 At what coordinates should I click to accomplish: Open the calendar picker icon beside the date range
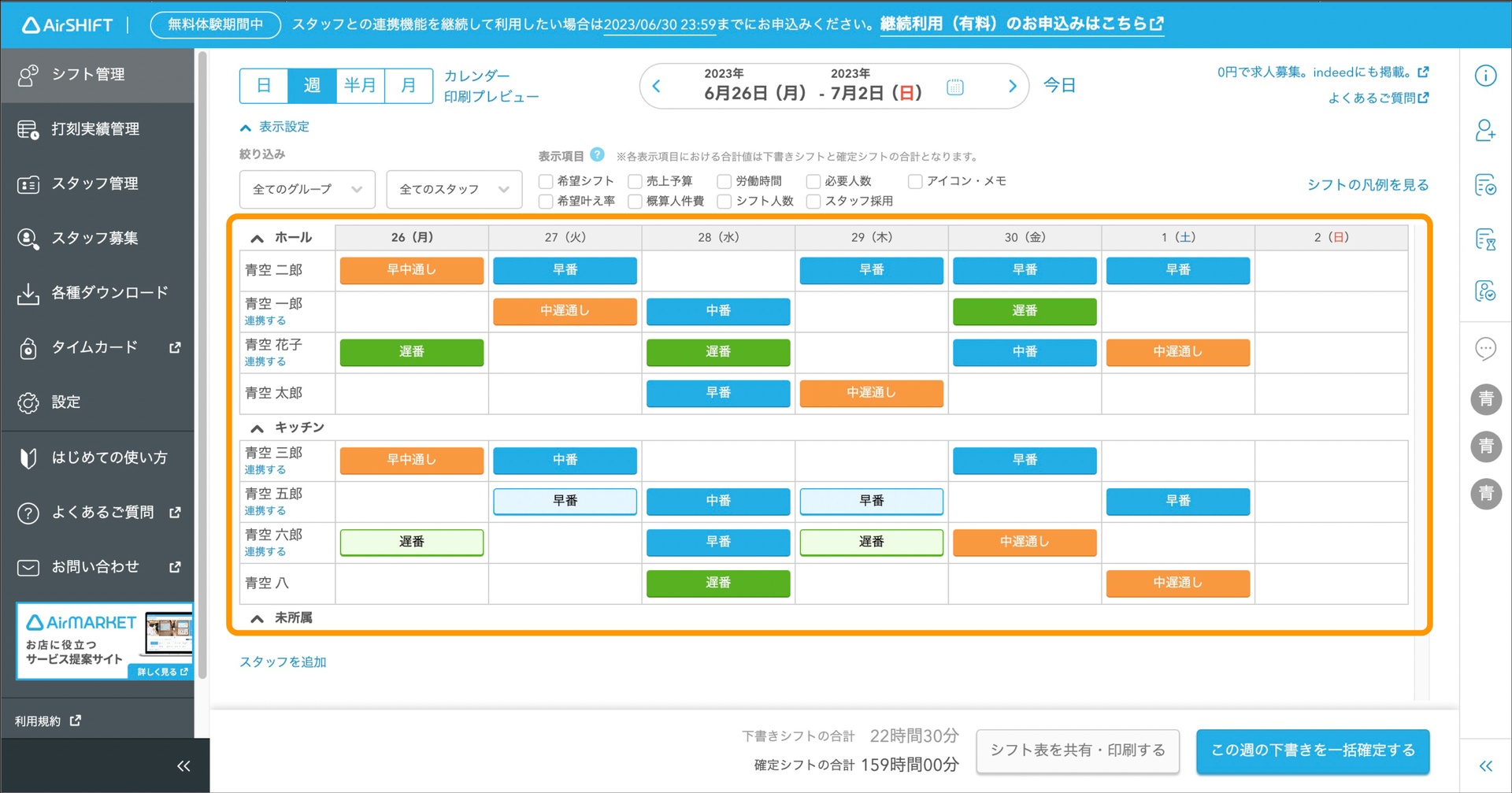[x=954, y=87]
